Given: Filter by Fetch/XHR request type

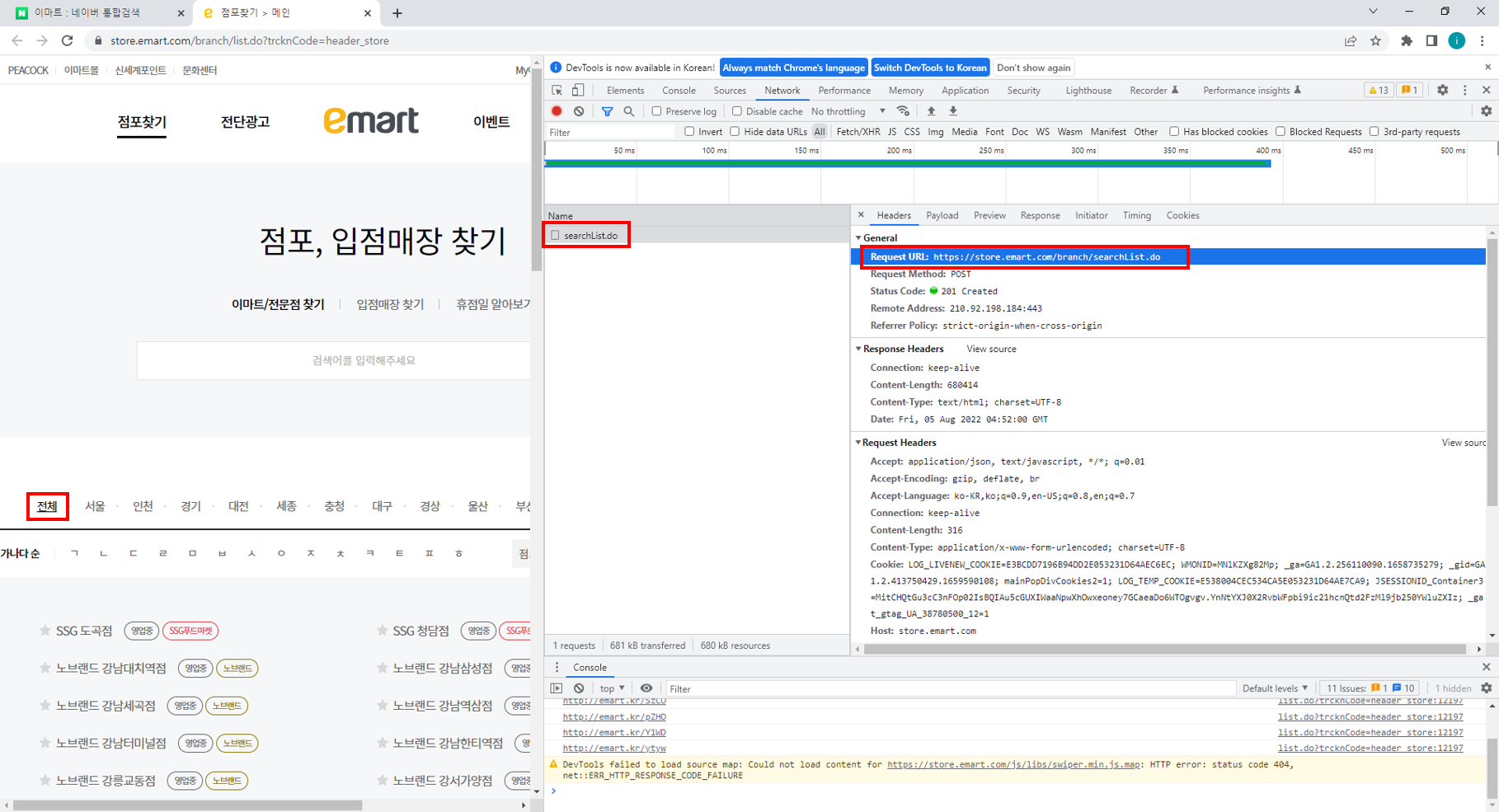Looking at the screenshot, I should click(x=858, y=132).
